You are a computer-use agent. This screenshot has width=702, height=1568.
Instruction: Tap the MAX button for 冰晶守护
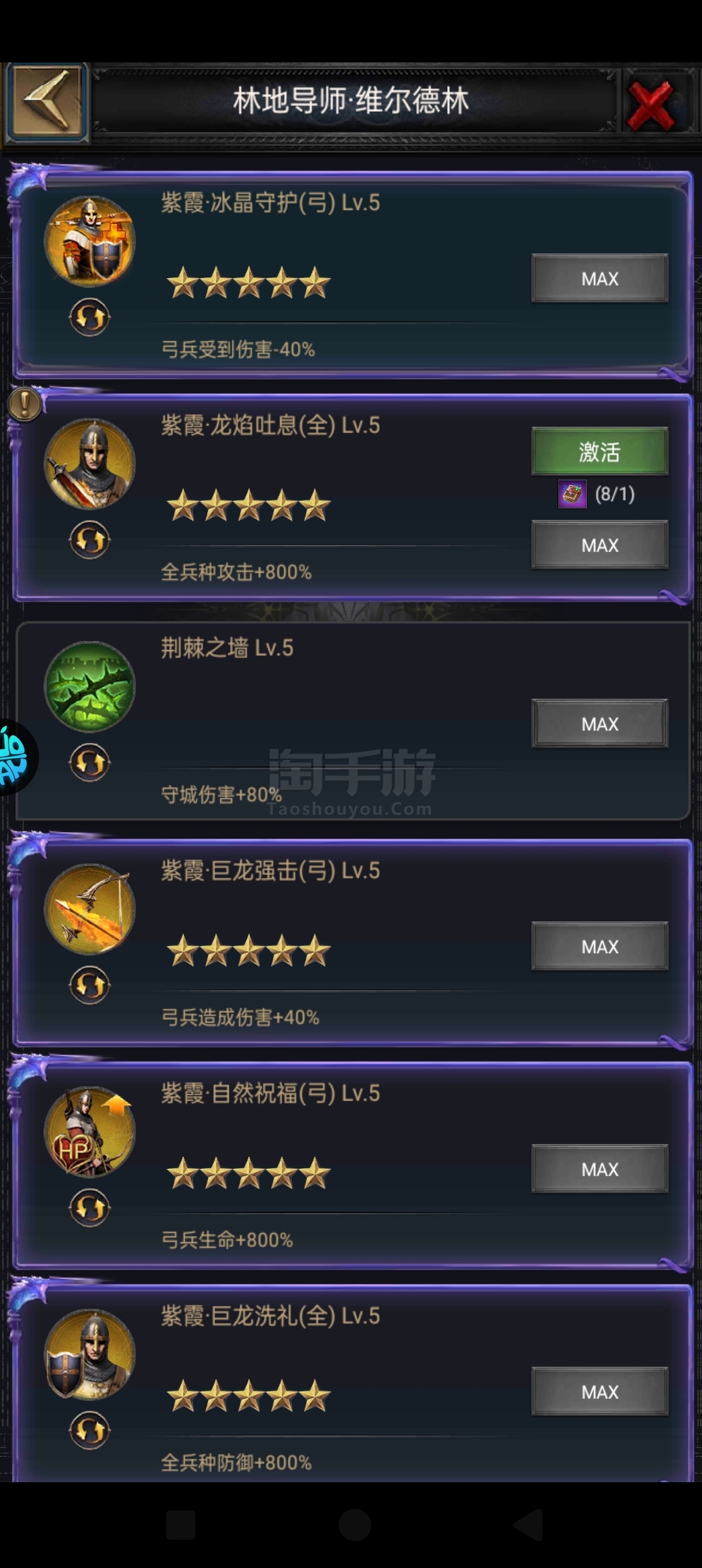coord(600,278)
